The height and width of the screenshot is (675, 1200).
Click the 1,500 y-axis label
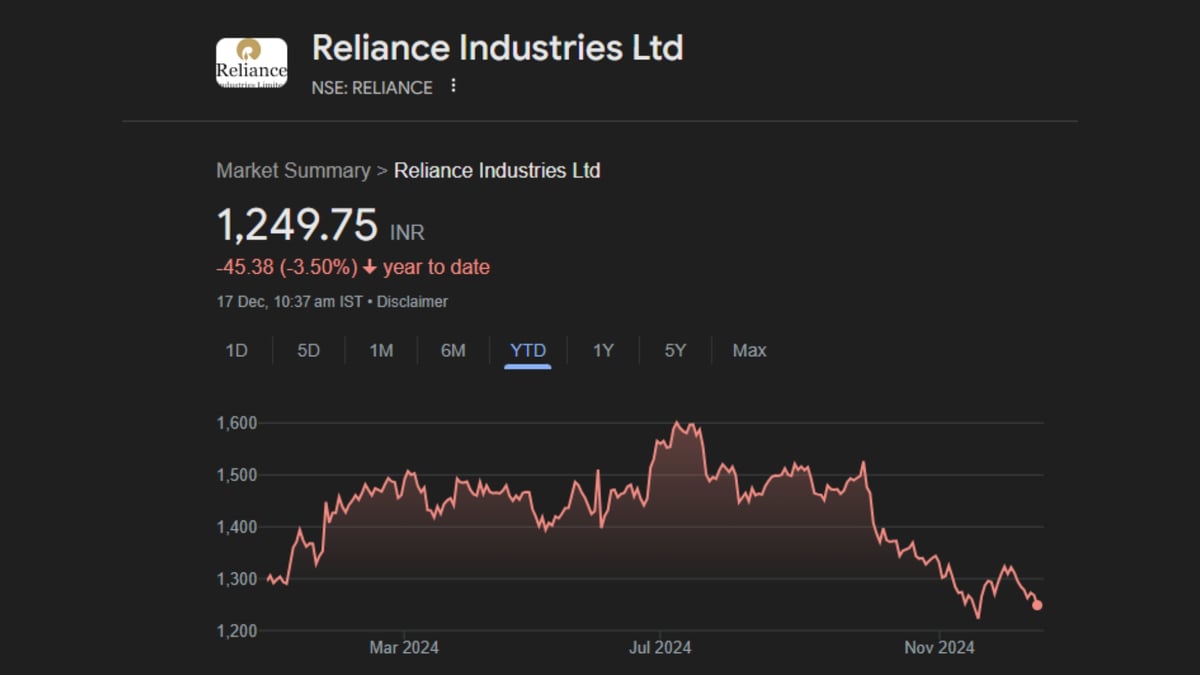pos(236,475)
